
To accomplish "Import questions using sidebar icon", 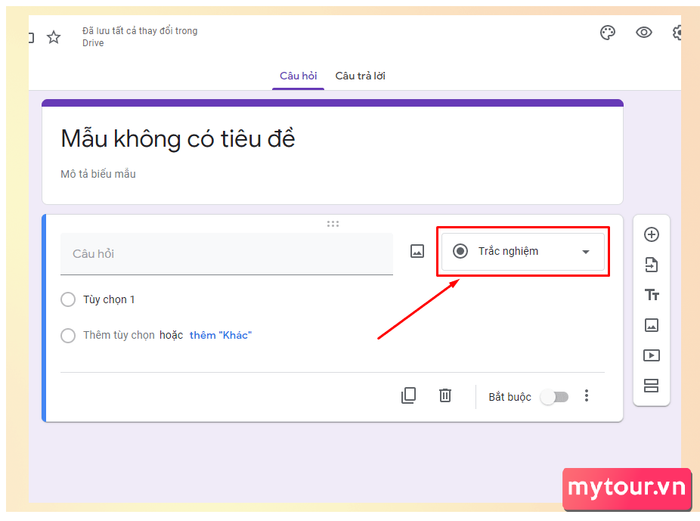I will 651,265.
